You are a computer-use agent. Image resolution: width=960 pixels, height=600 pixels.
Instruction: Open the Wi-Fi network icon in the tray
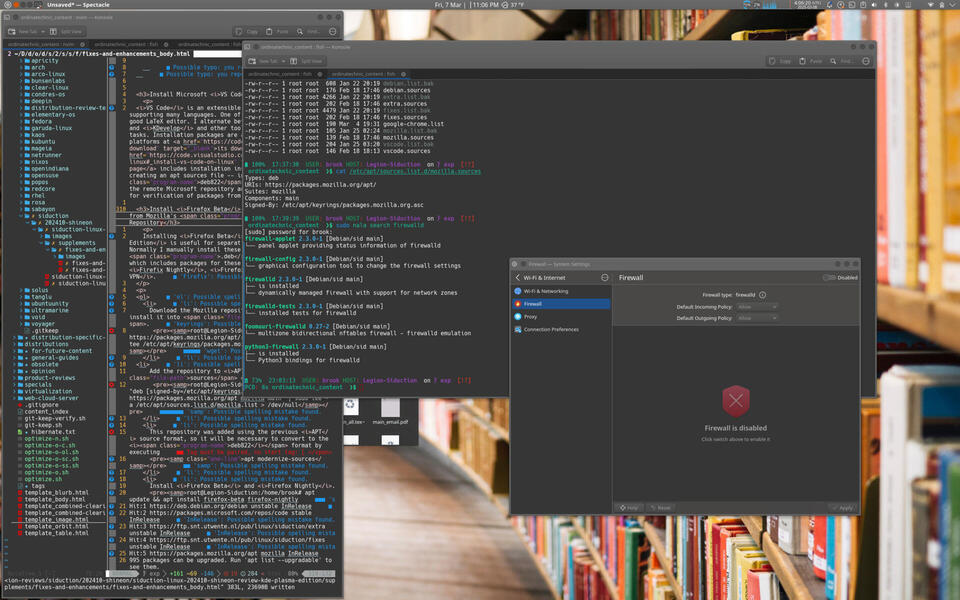point(931,4)
